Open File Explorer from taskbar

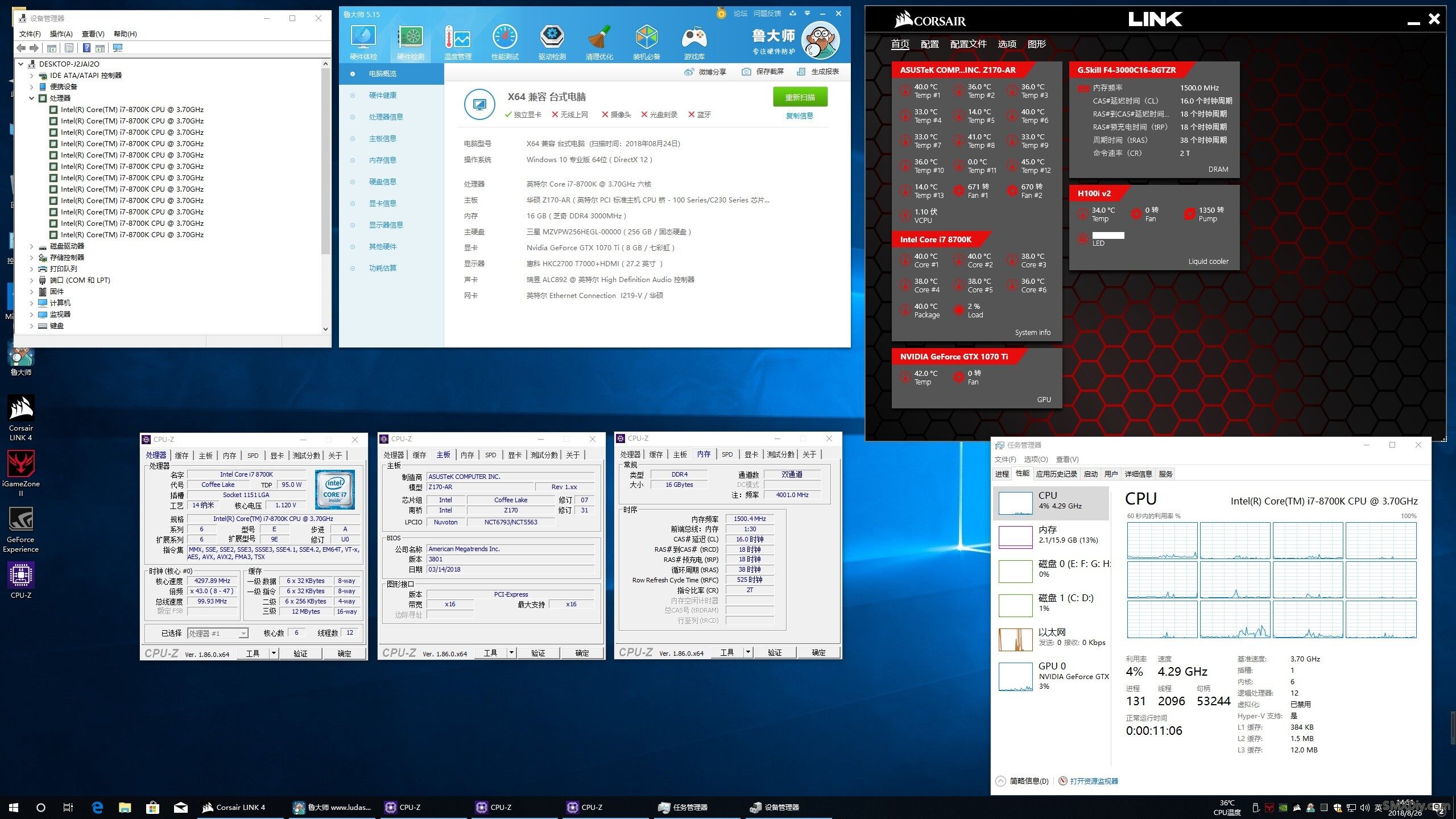coord(125,807)
